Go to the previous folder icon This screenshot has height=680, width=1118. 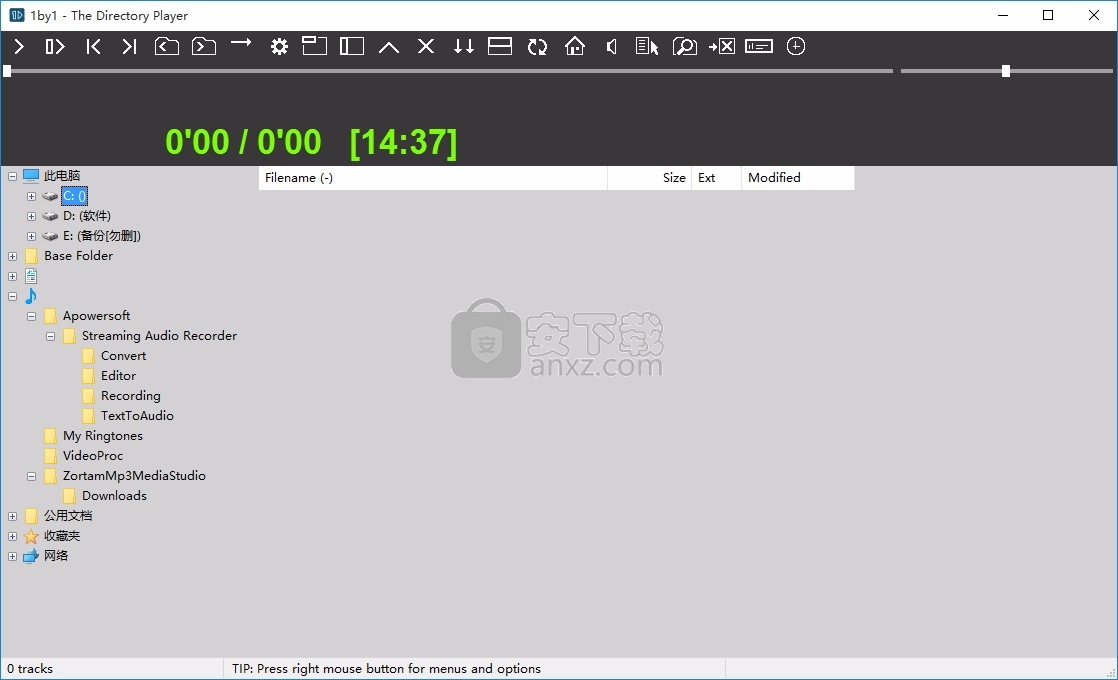tap(166, 46)
